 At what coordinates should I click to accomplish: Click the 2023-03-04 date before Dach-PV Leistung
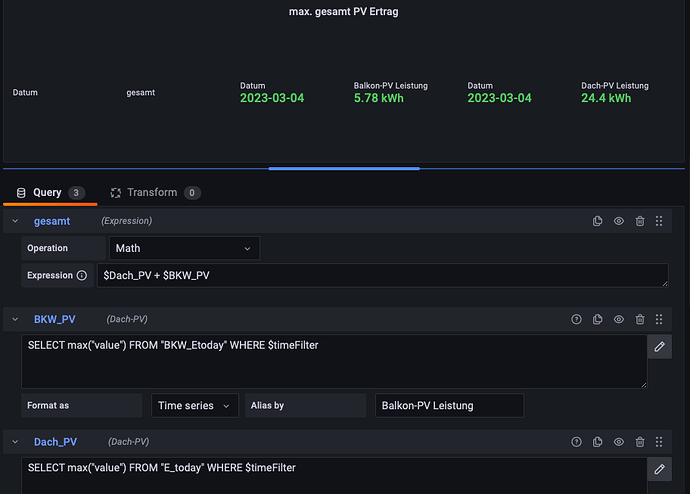pyautogui.click(x=499, y=98)
